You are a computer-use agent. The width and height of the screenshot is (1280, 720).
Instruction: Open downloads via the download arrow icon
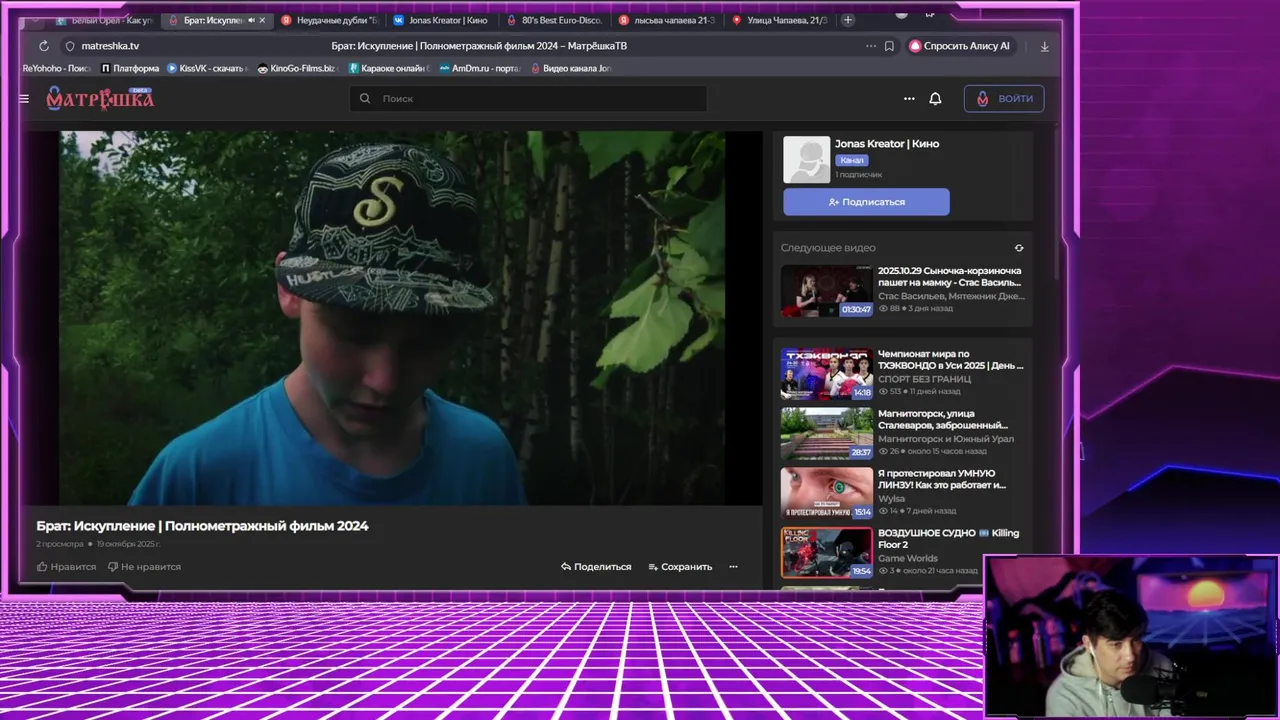(x=1045, y=46)
